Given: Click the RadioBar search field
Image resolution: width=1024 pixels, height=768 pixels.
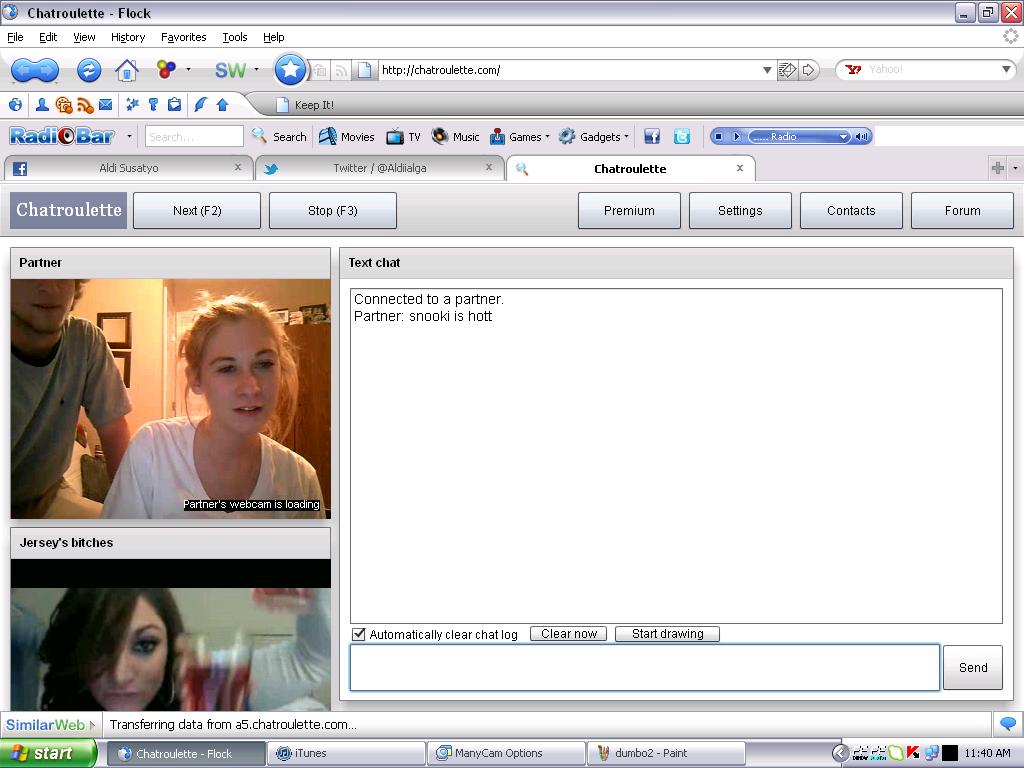Looking at the screenshot, I should point(194,136).
